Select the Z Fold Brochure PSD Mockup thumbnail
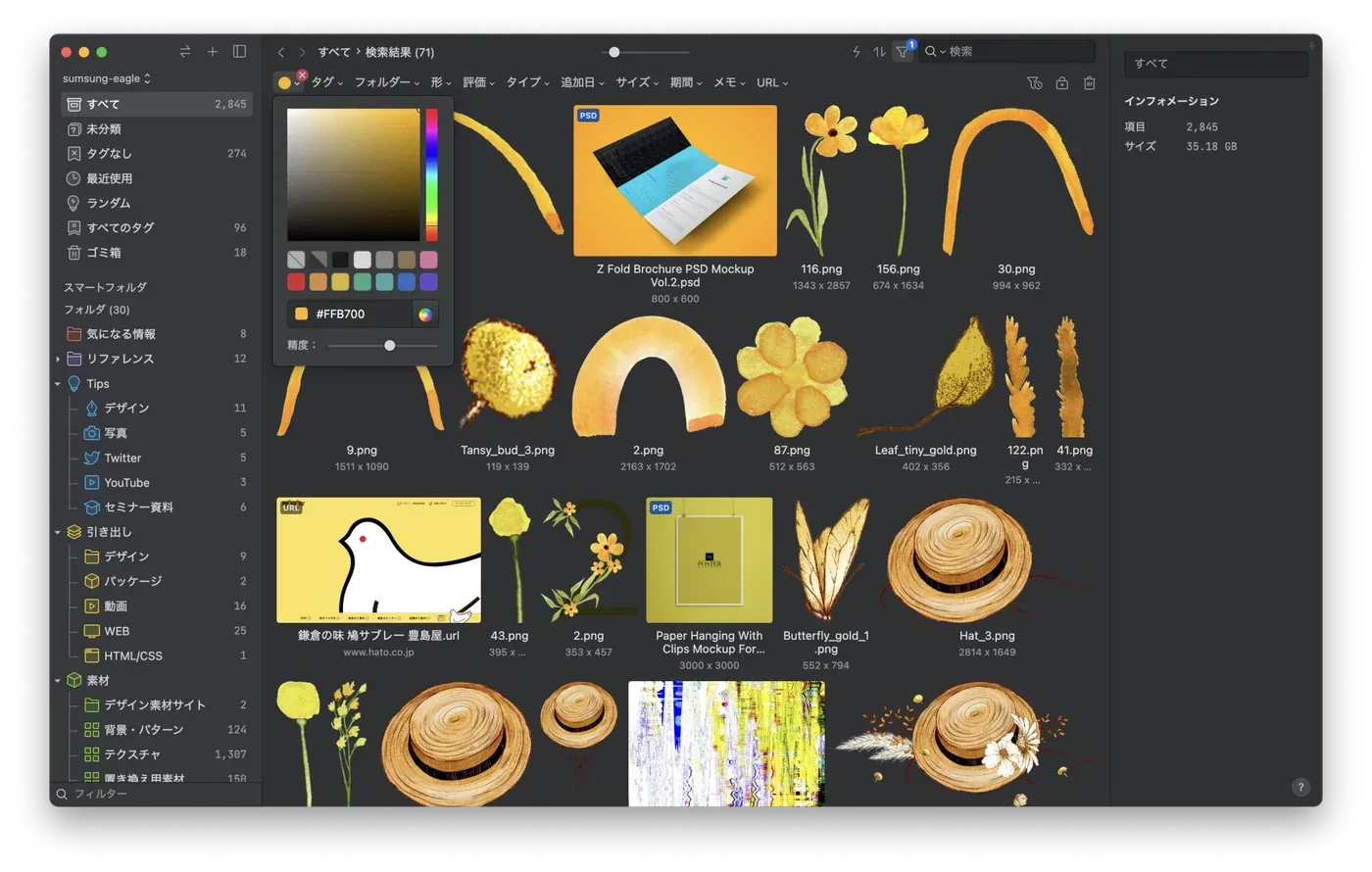This screenshot has height=872, width=1372. (x=675, y=181)
